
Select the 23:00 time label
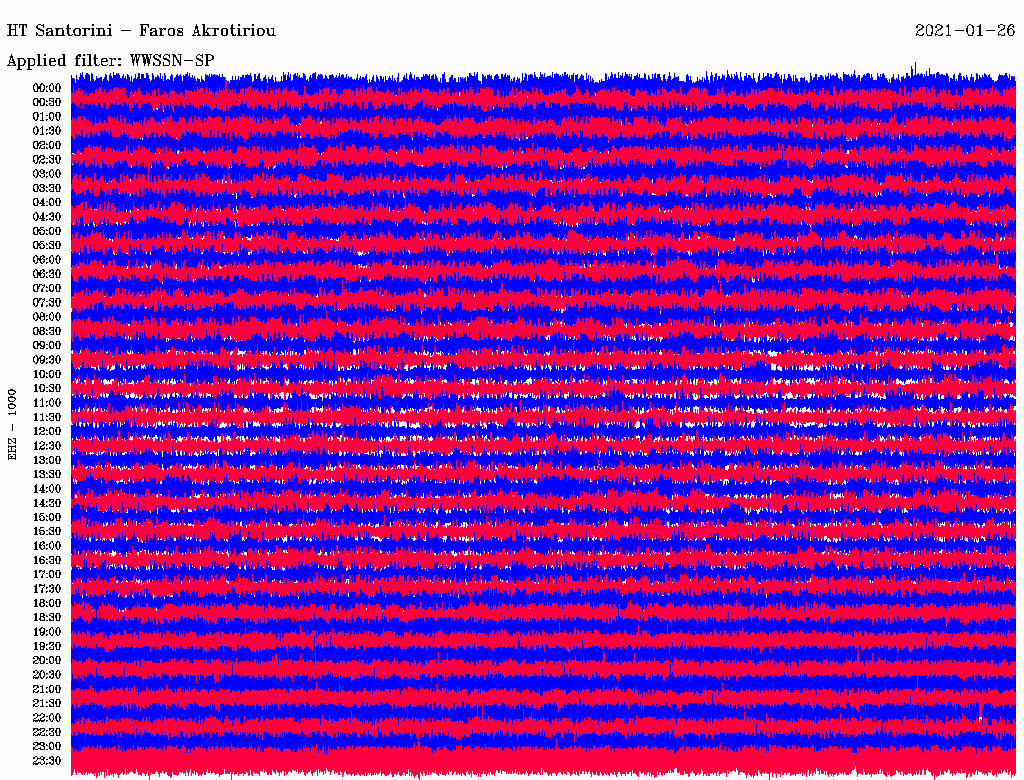(x=47, y=747)
